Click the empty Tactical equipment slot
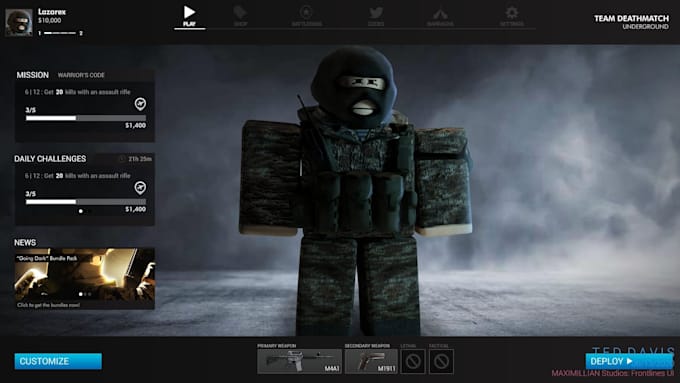Image resolution: width=680 pixels, height=383 pixels. point(441,361)
